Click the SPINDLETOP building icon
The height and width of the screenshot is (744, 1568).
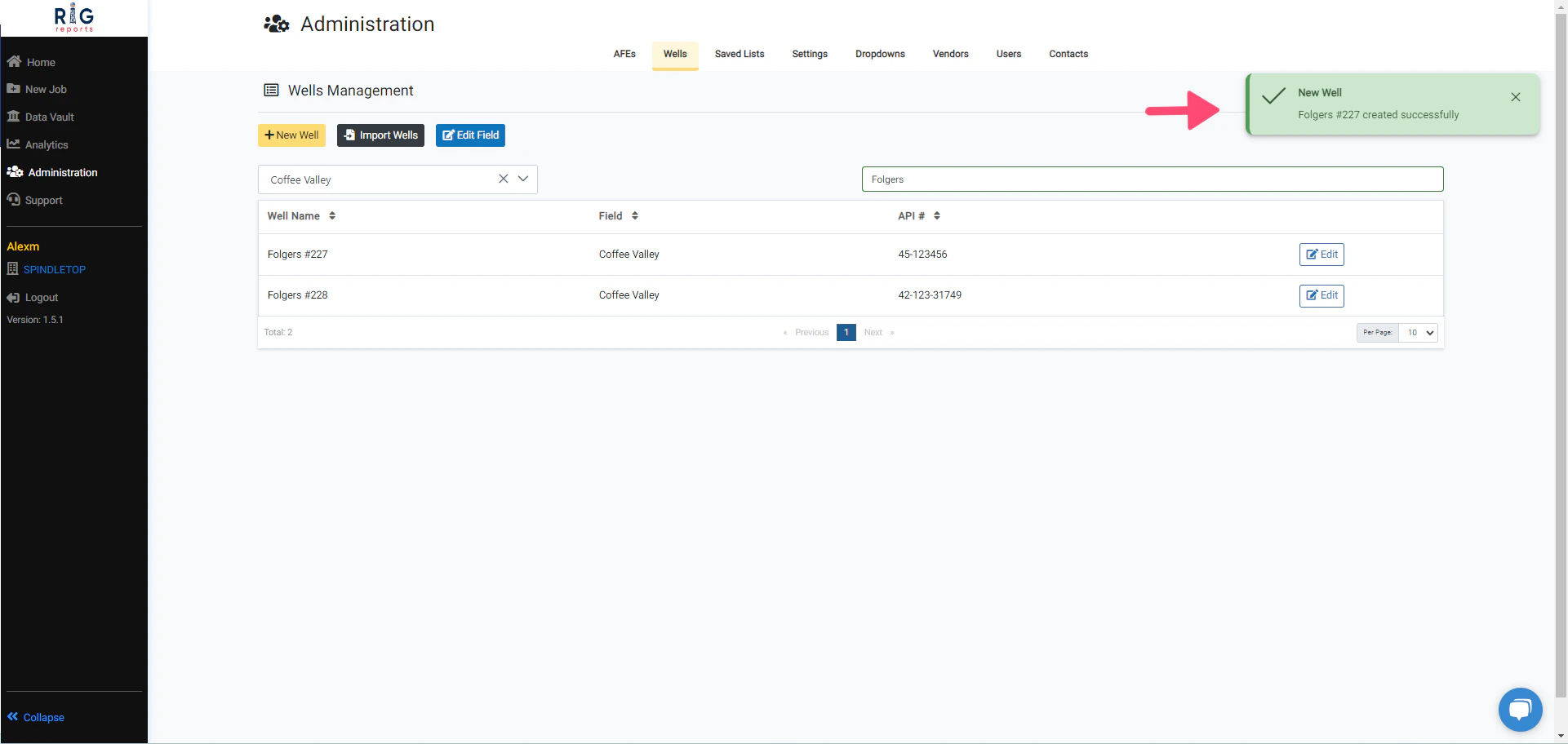(x=12, y=268)
